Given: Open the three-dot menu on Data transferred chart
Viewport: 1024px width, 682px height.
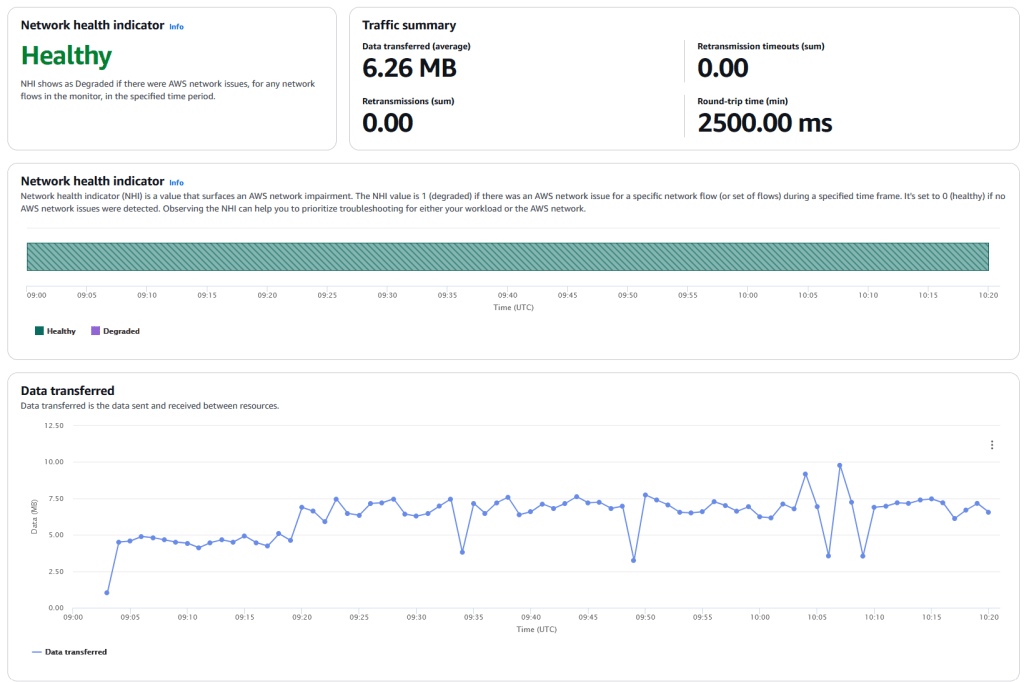Looking at the screenshot, I should click(x=991, y=445).
